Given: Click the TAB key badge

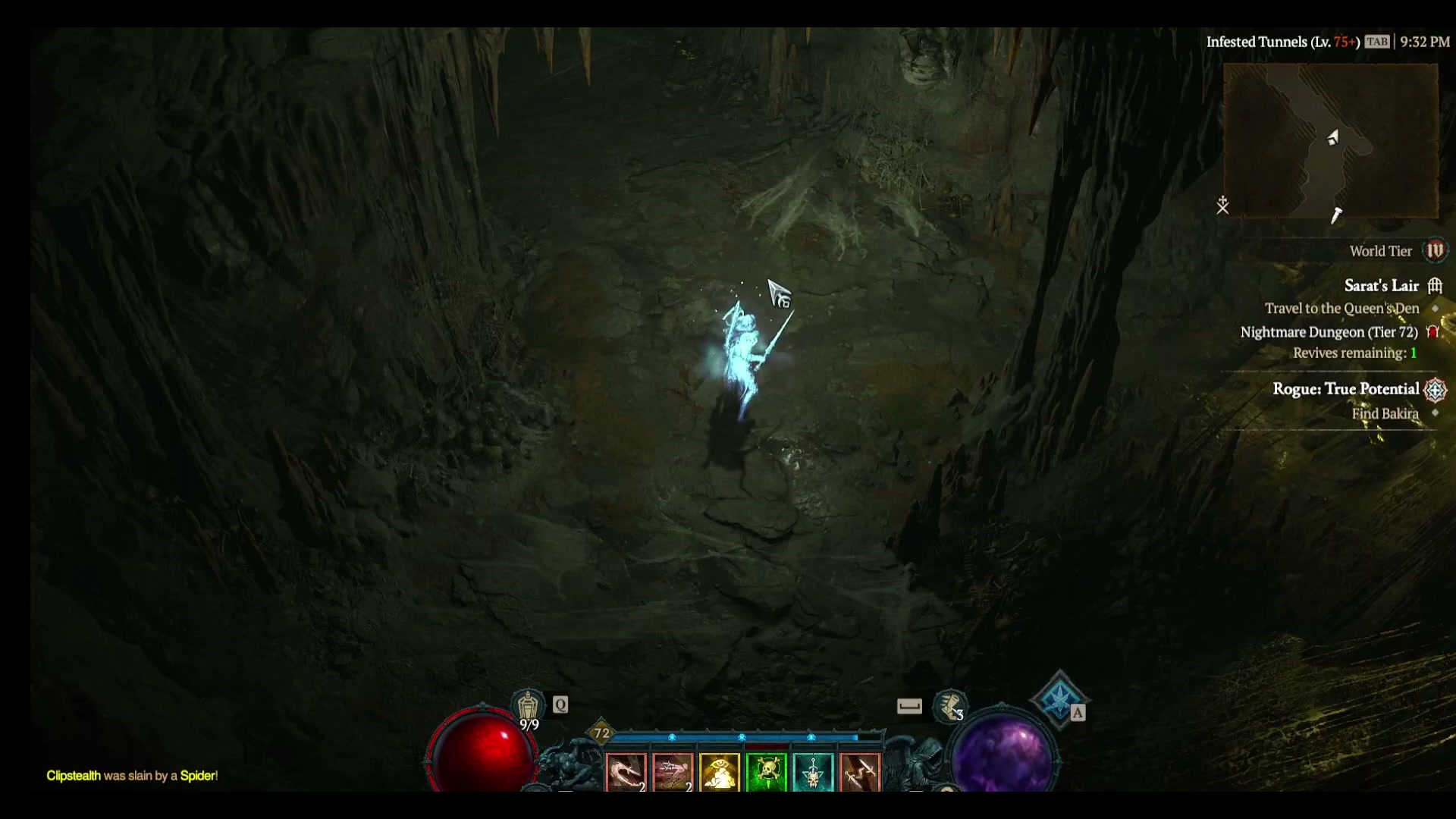Looking at the screenshot, I should point(1377,42).
